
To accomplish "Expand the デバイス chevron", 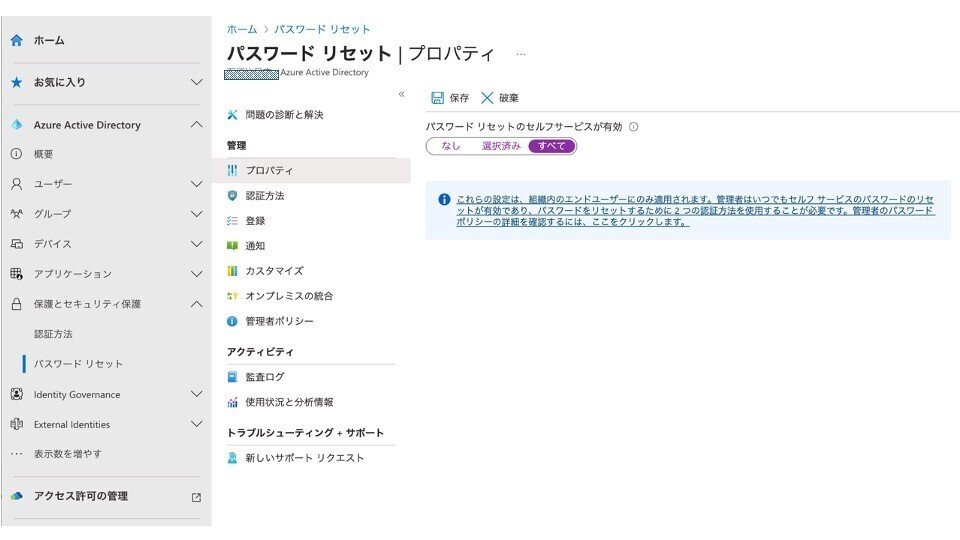I will click(196, 244).
